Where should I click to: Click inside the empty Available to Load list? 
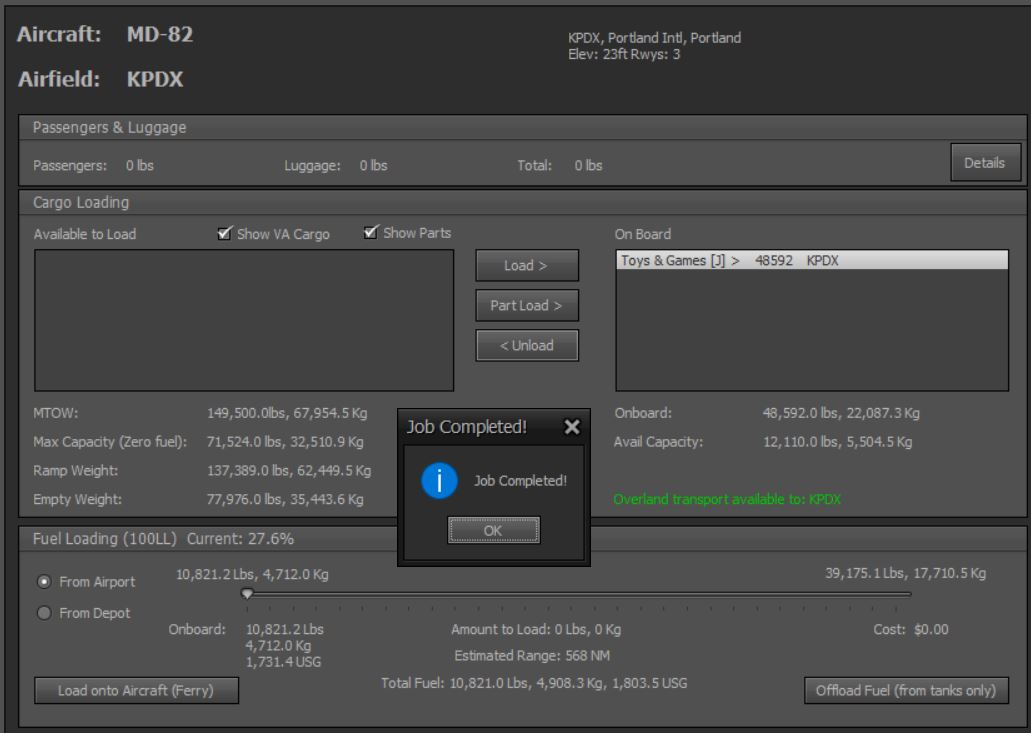(244, 320)
